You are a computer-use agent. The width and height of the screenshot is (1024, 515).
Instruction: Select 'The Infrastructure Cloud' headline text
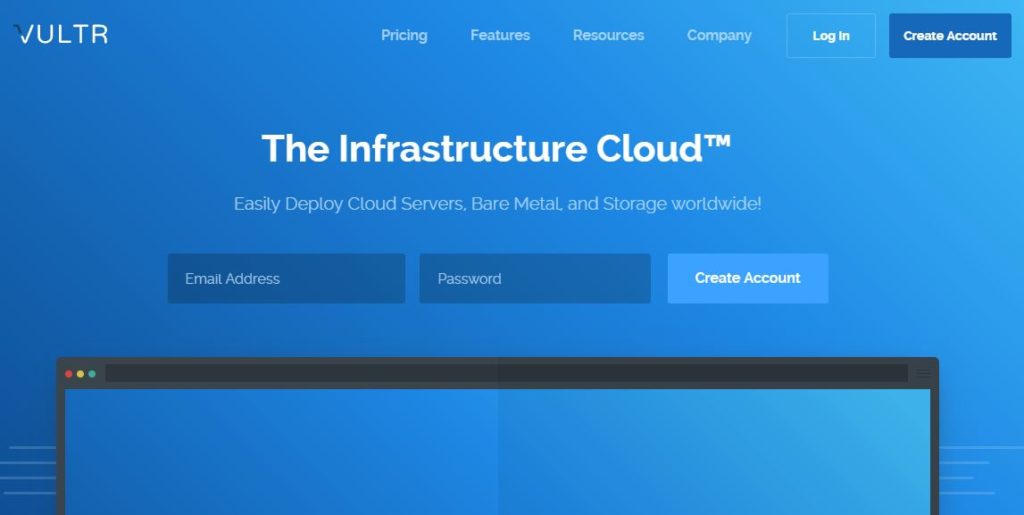[x=496, y=148]
